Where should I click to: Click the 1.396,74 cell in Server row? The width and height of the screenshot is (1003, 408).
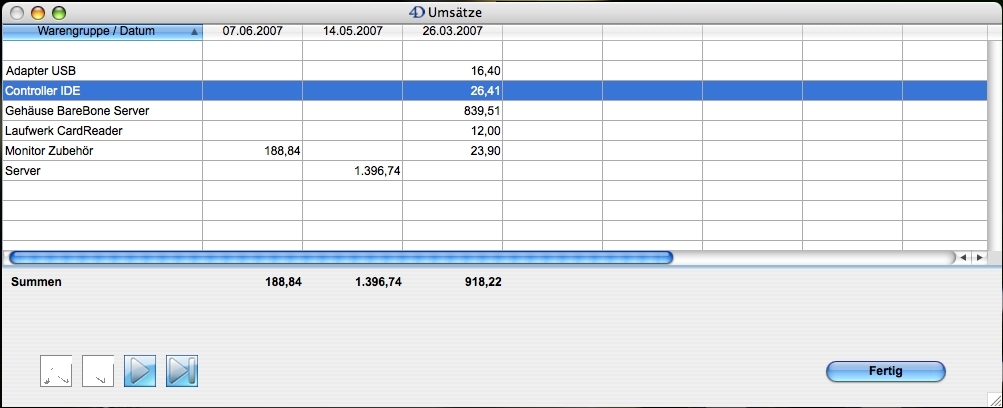[377, 171]
